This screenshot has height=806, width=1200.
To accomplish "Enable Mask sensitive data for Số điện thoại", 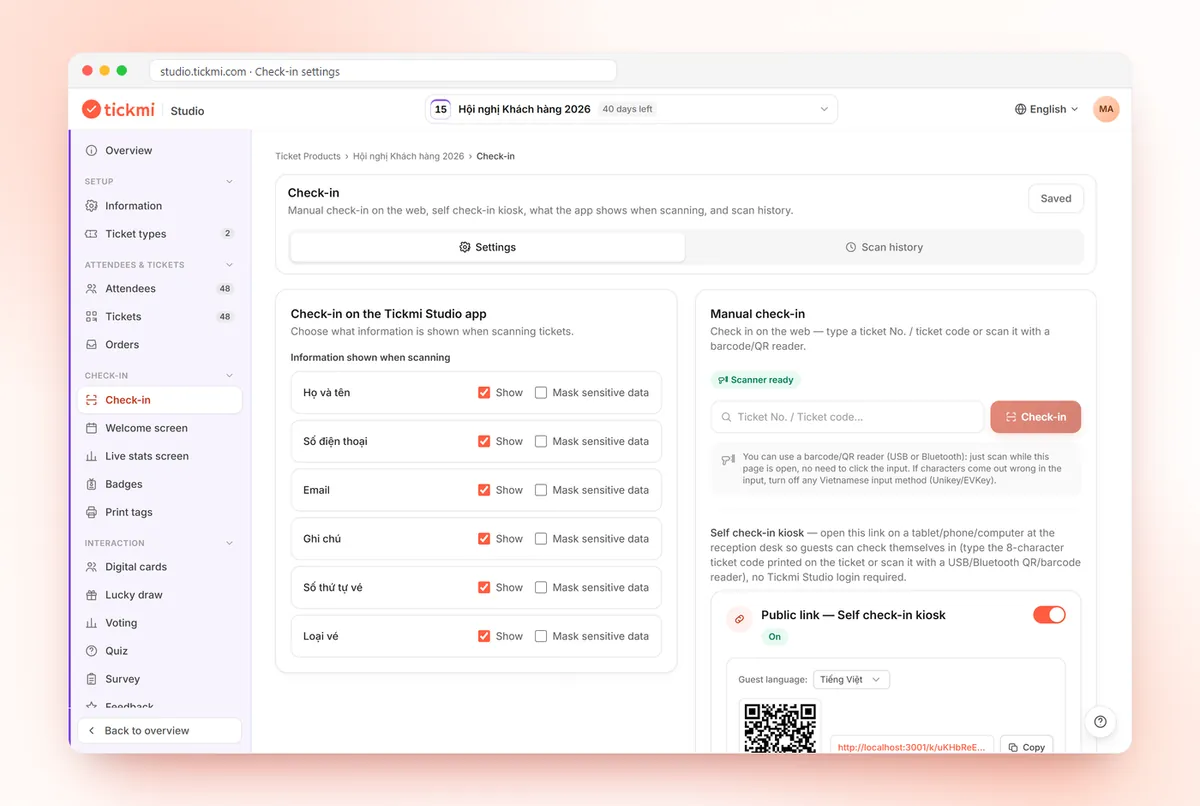I will click(x=541, y=441).
